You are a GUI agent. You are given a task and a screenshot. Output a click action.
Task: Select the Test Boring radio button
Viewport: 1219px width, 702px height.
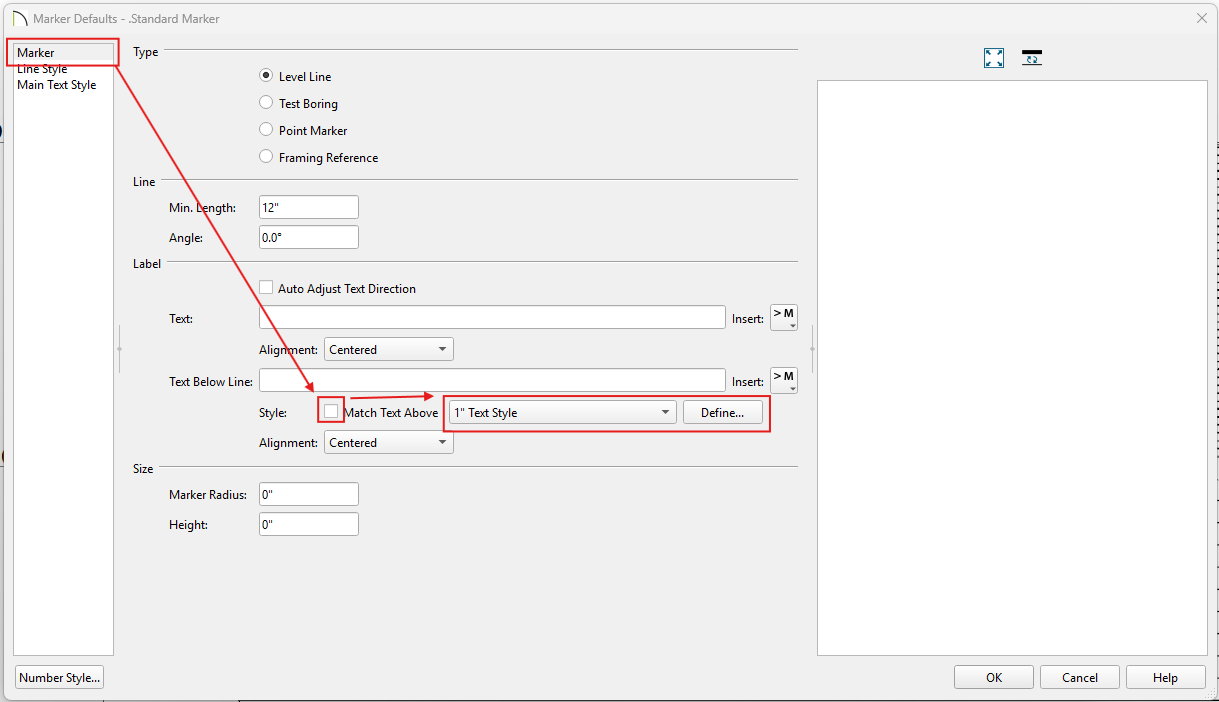[266, 103]
